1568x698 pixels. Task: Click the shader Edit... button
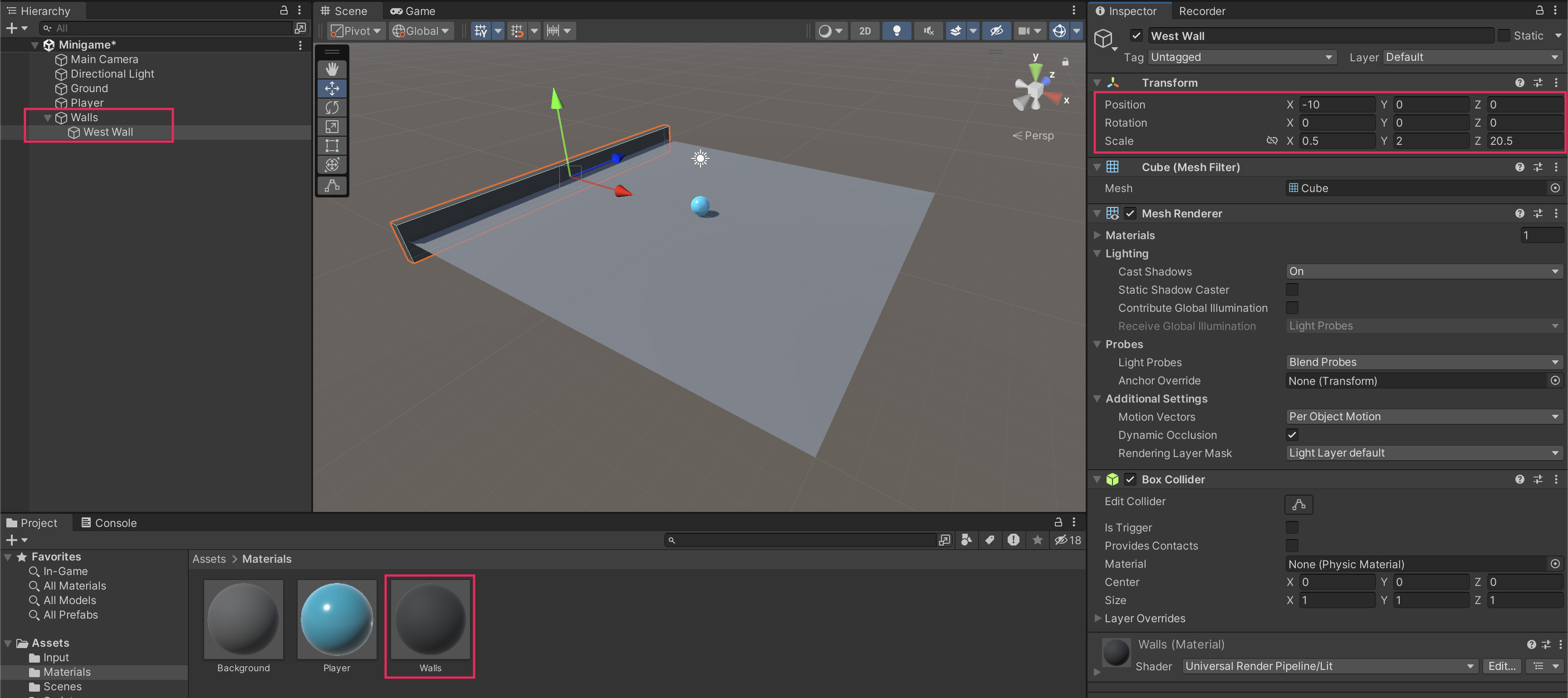[1501, 666]
